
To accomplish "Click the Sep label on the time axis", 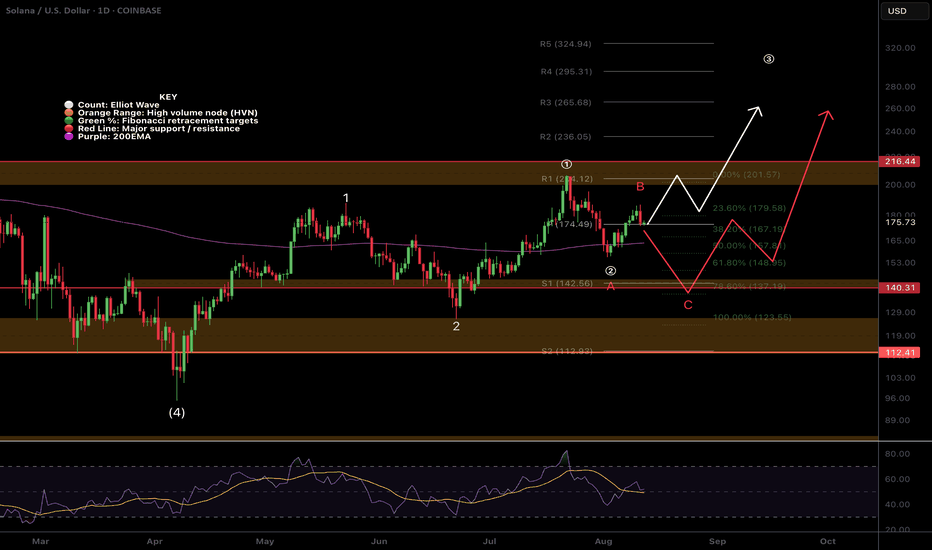I will click(717, 541).
